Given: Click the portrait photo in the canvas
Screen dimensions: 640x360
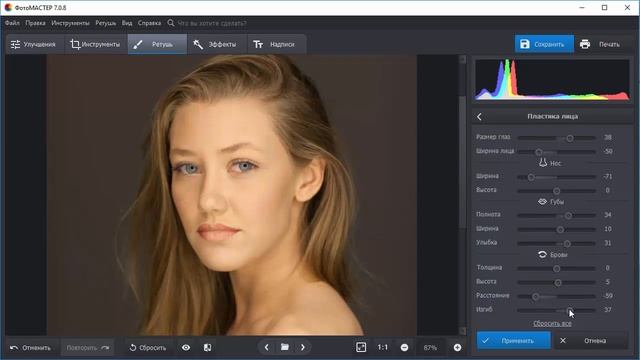Looking at the screenshot, I should [231, 195].
